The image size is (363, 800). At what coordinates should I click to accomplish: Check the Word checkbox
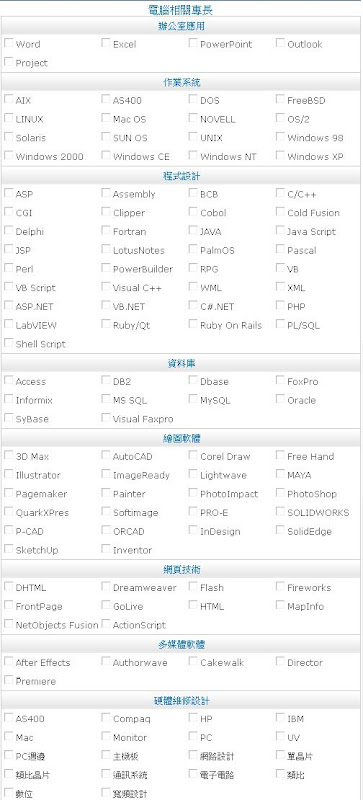8,43
